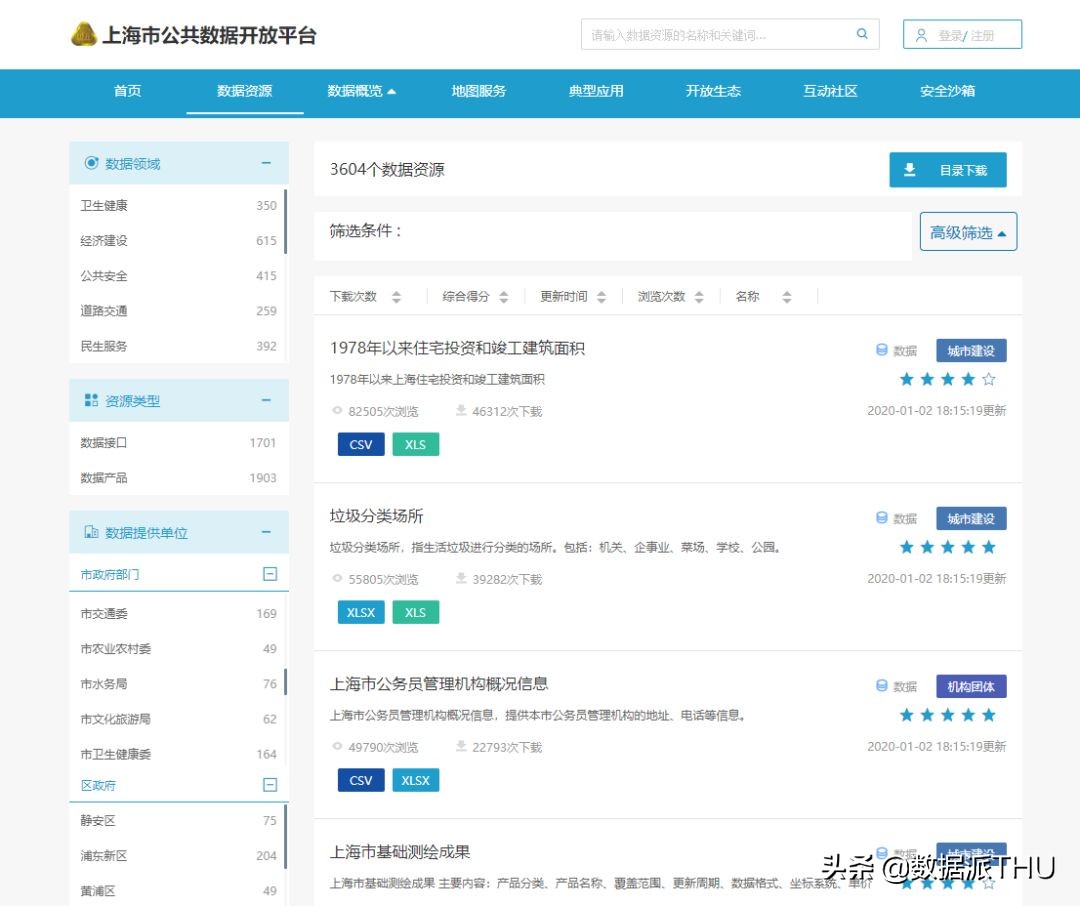The height and width of the screenshot is (906, 1080).
Task: Click the search magnifier icon
Action: pyautogui.click(x=862, y=33)
